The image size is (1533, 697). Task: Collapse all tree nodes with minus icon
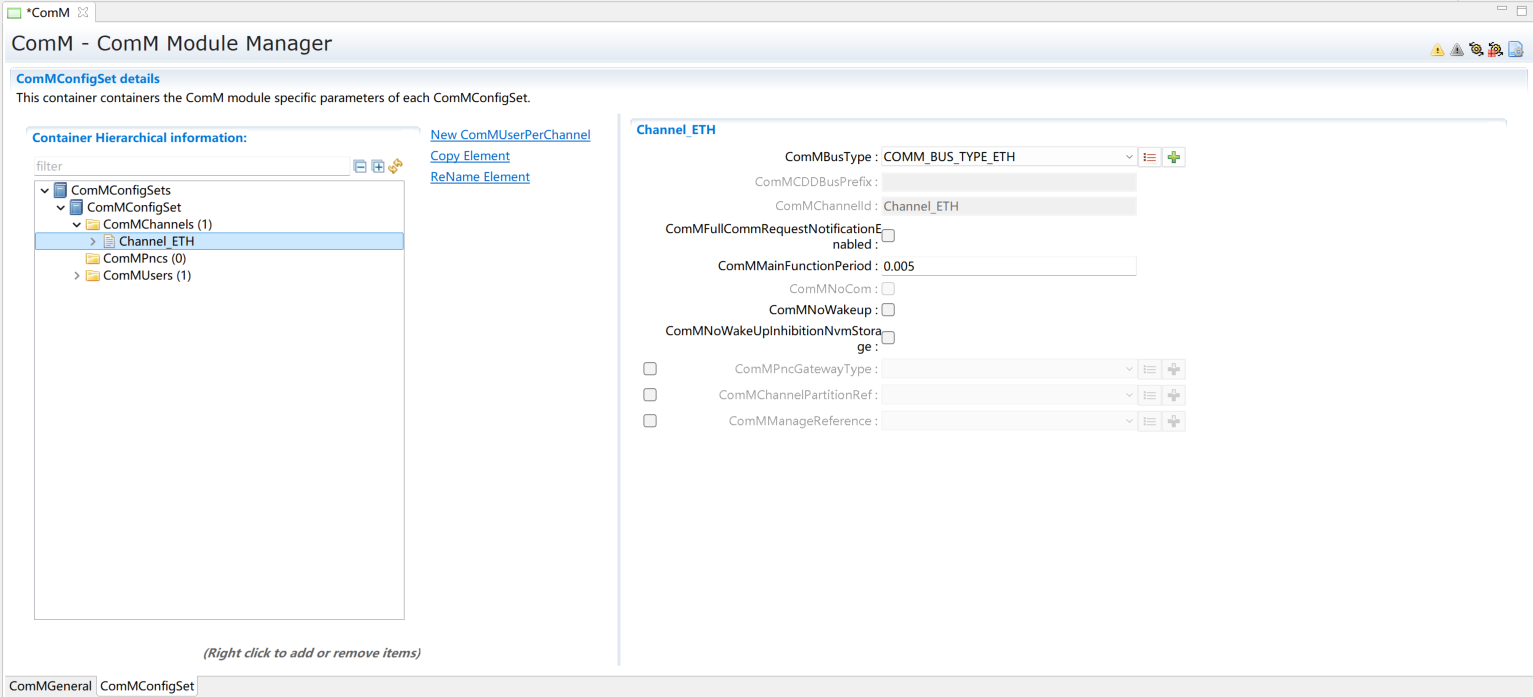coord(360,167)
